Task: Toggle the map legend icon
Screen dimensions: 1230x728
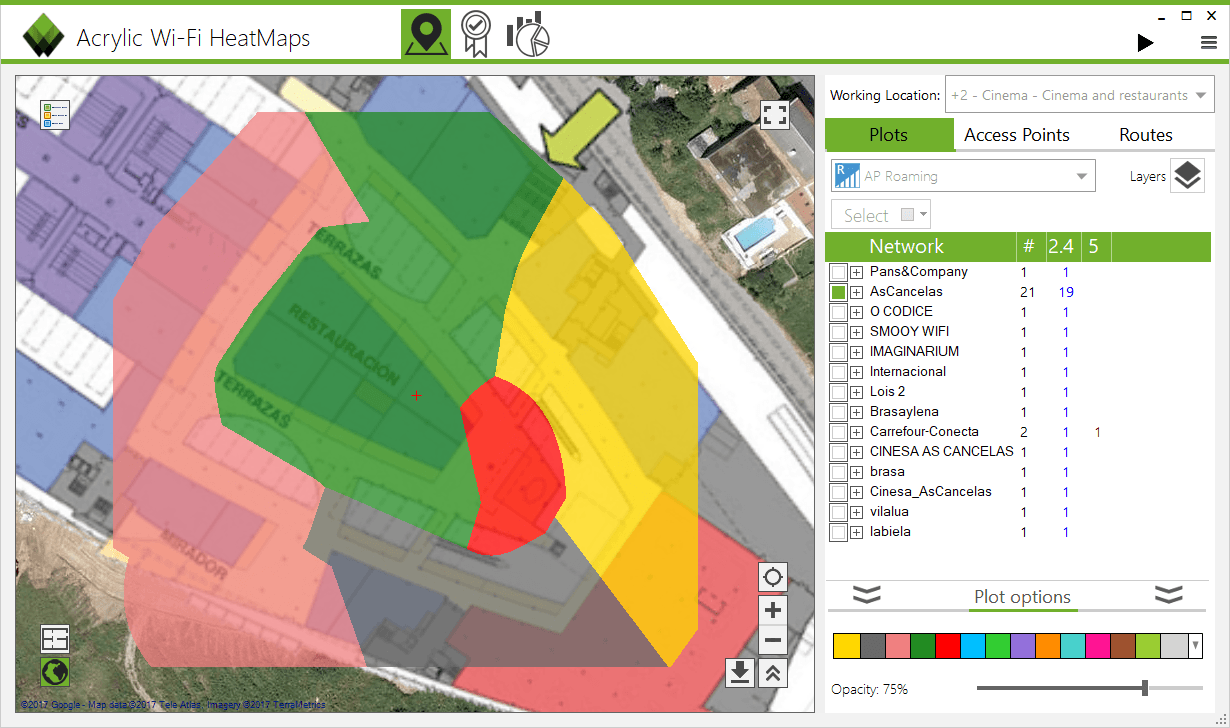Action: [x=54, y=115]
